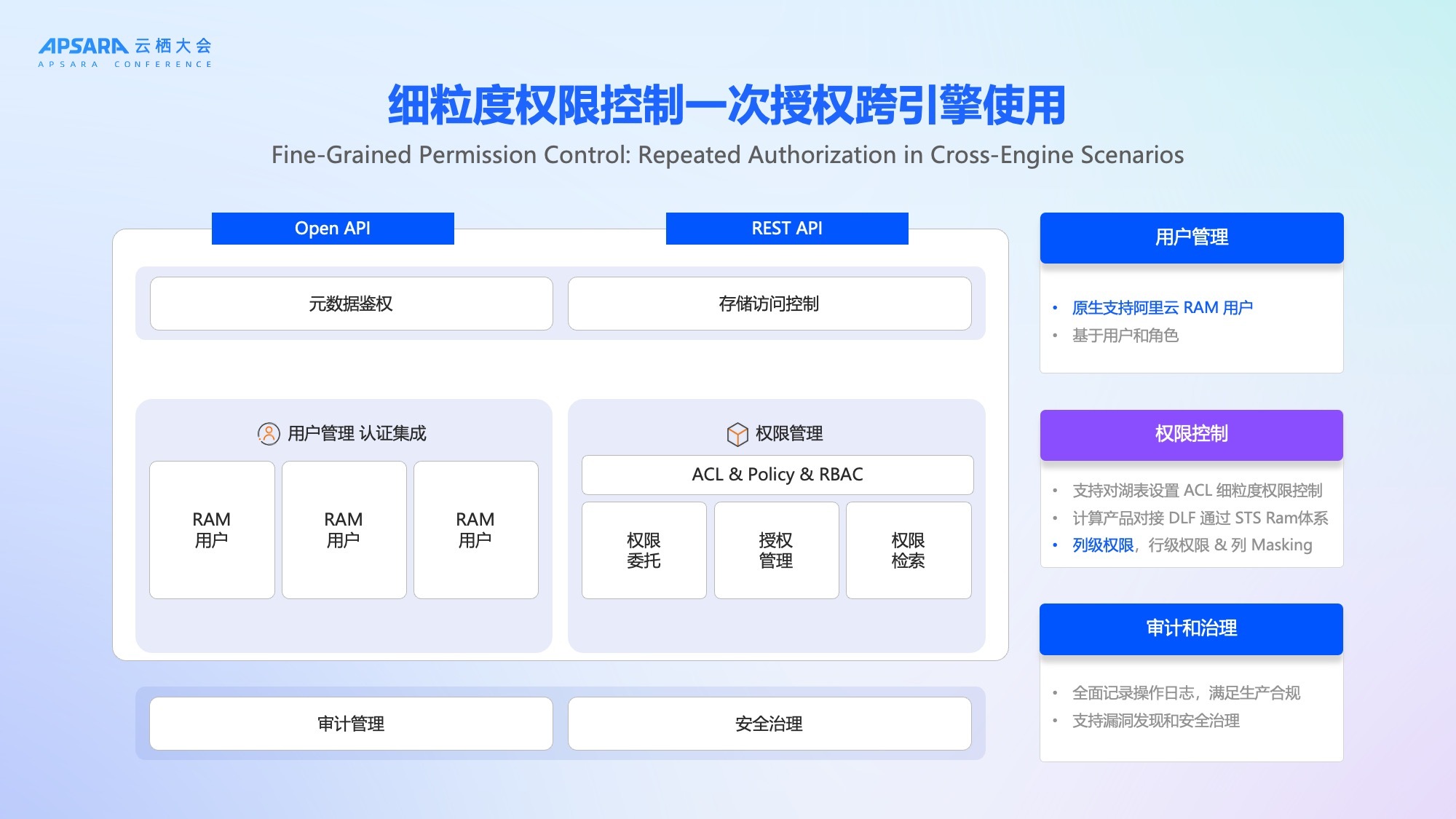Click the 审计管理 box
This screenshot has height=819, width=1456.
pyautogui.click(x=351, y=724)
